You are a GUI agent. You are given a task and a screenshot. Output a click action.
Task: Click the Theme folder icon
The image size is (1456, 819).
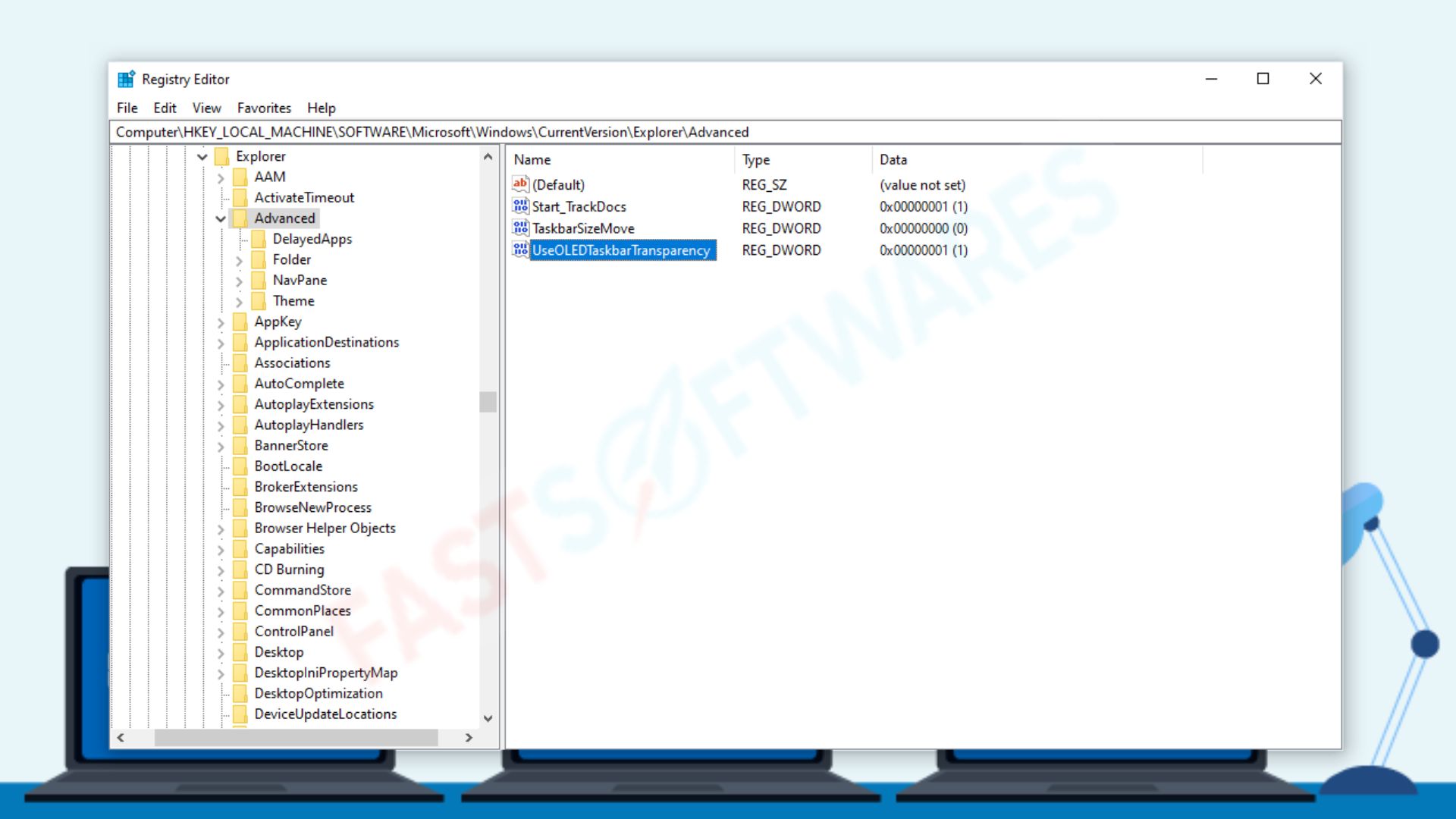point(259,301)
